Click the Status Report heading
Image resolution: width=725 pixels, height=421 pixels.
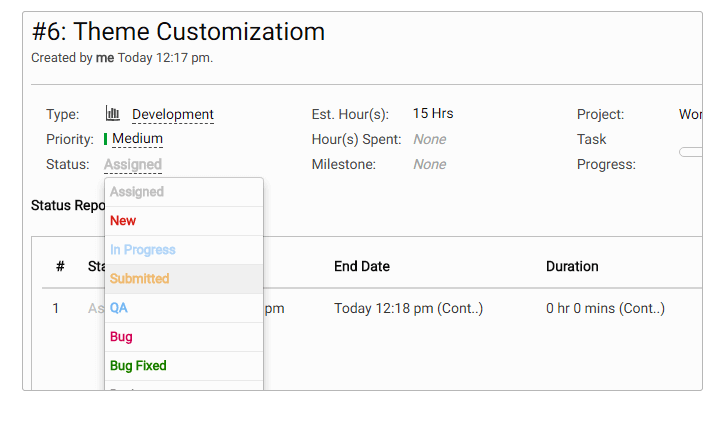tap(68, 205)
